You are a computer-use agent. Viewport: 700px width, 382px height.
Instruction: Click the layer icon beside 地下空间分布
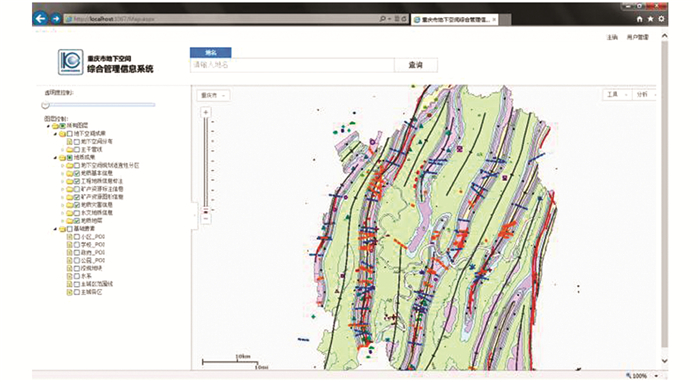[69, 141]
